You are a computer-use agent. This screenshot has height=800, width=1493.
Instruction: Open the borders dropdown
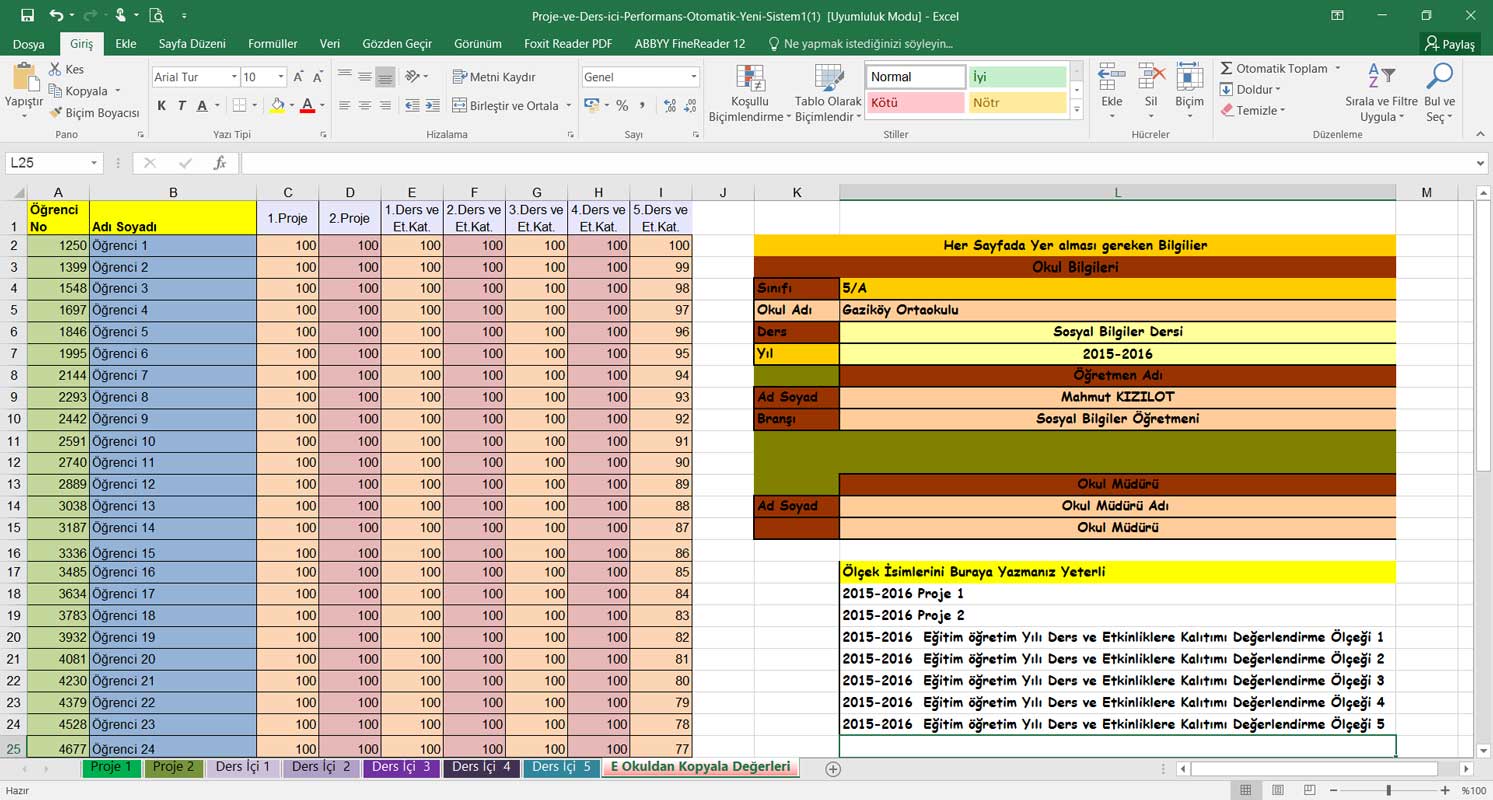click(x=254, y=105)
